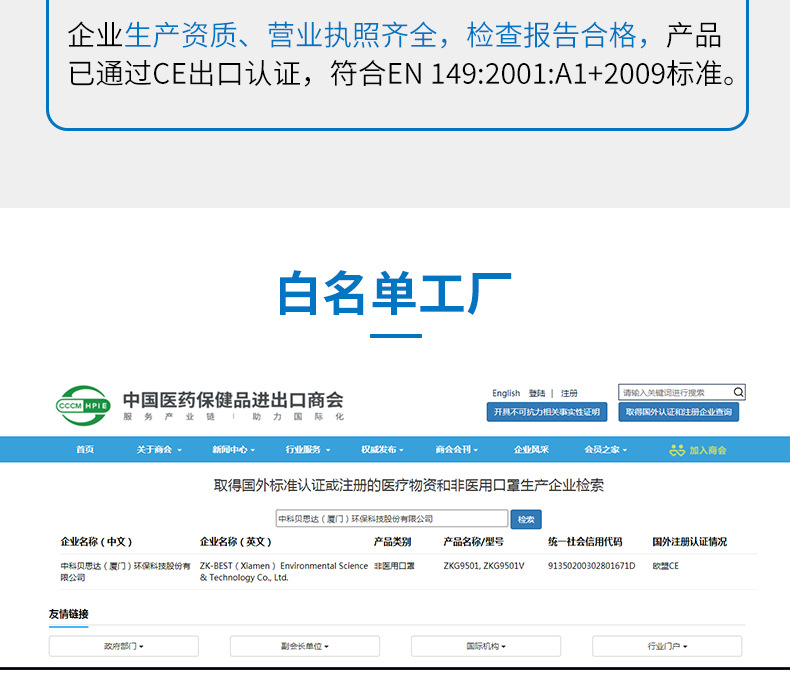The width and height of the screenshot is (790, 690).
Task: Open the 会员之家 dropdown
Action: pyautogui.click(x=605, y=449)
